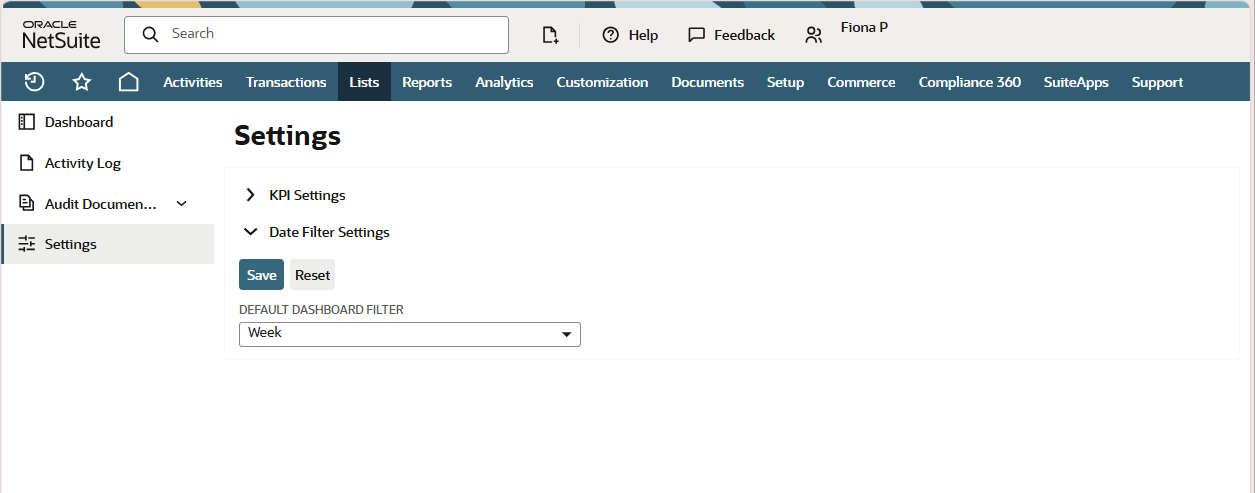Expand the KPI Settings section chevron
Viewport: 1255px width, 493px height.
click(250, 195)
